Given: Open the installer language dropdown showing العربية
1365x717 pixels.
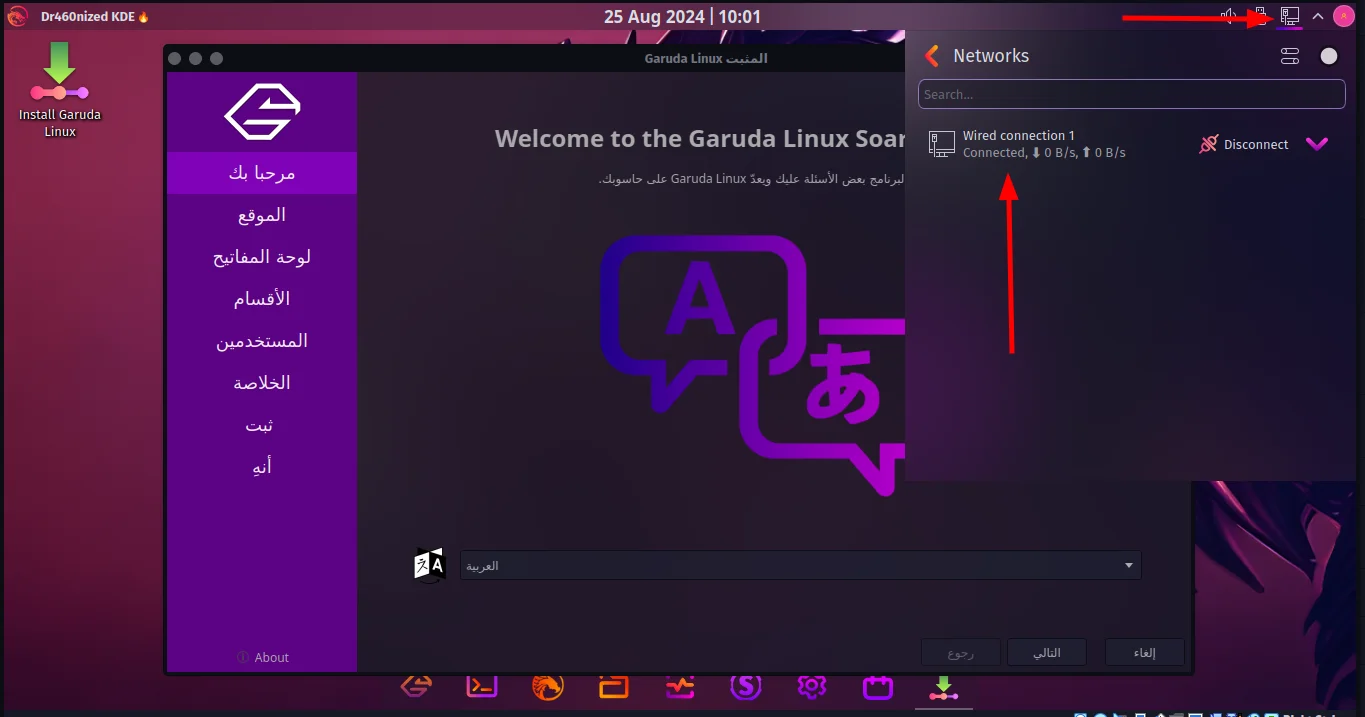Looking at the screenshot, I should tap(800, 565).
